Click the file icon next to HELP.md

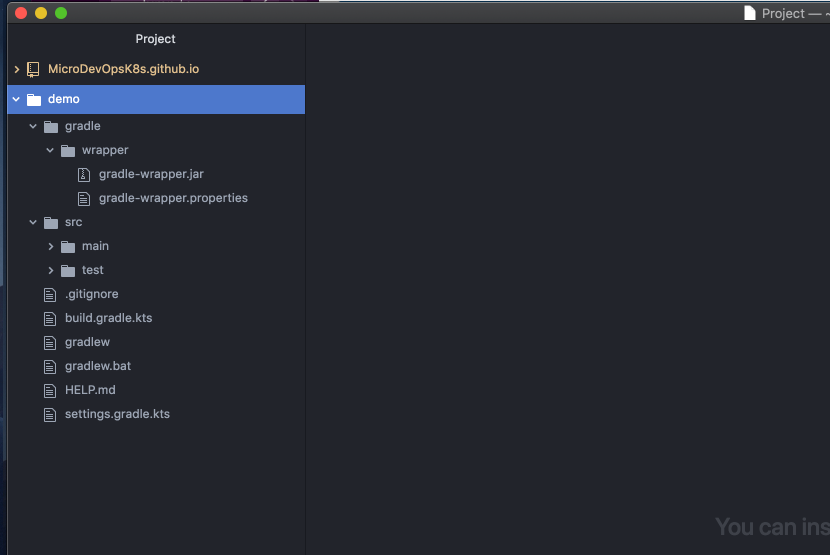click(50, 391)
